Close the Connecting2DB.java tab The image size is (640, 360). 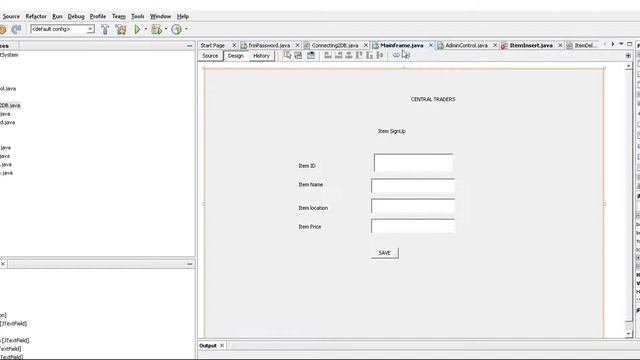366,45
